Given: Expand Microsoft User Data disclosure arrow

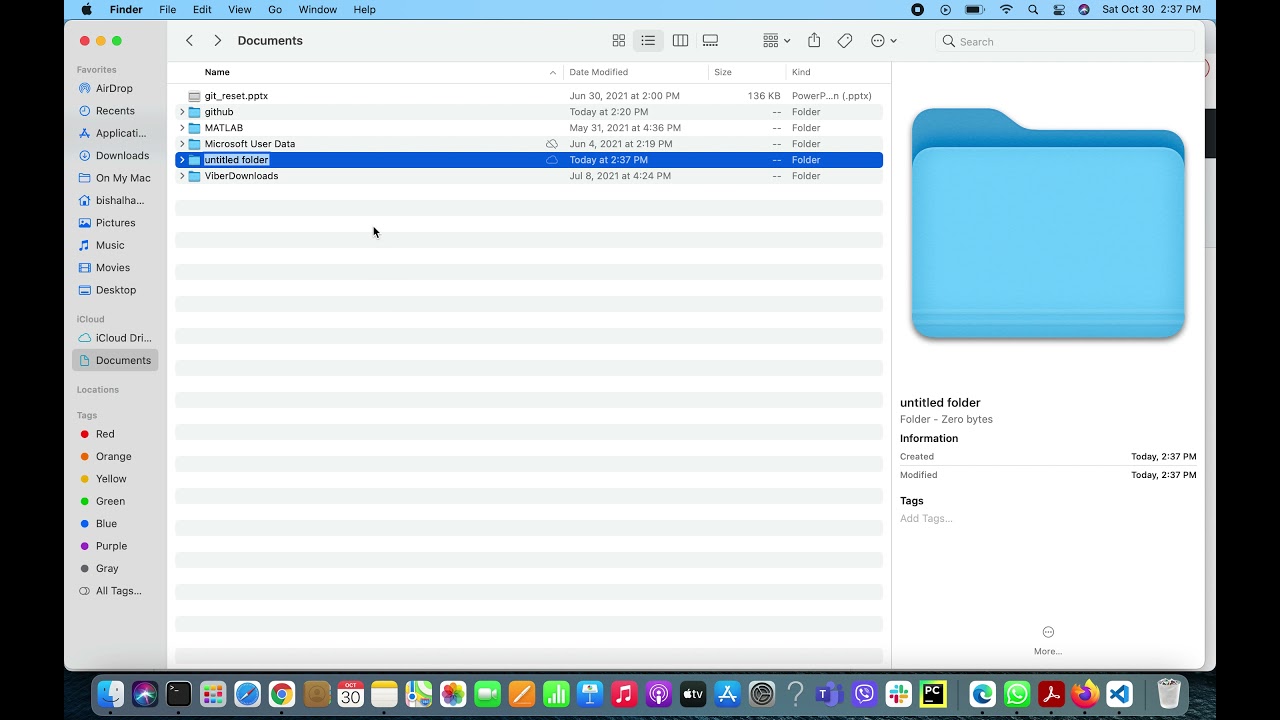Looking at the screenshot, I should click(x=182, y=144).
